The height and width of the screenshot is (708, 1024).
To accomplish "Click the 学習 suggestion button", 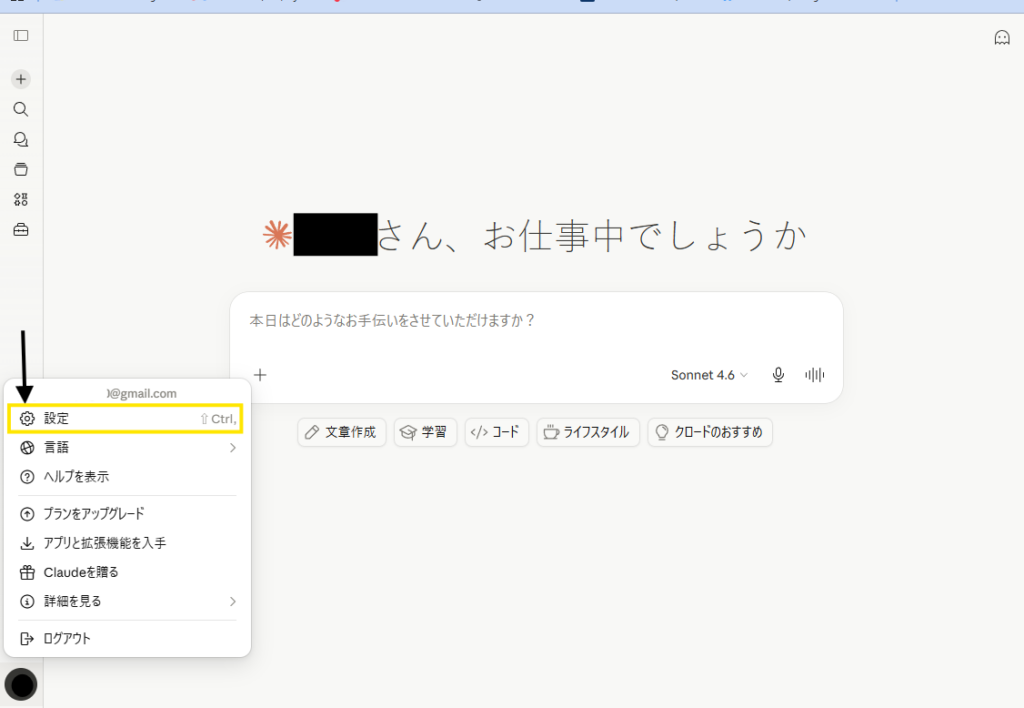I will [x=425, y=432].
